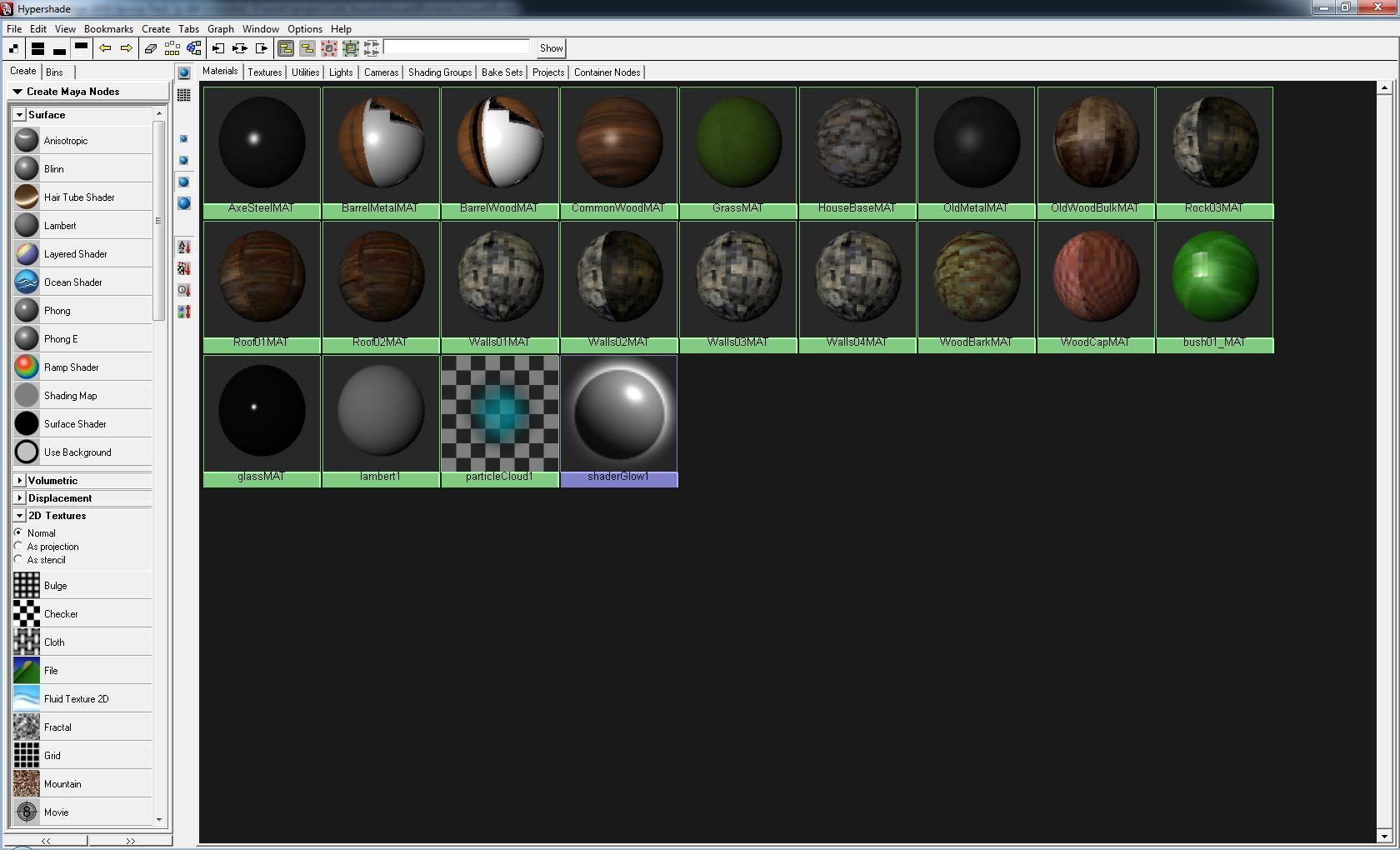Set small swatch size icon
Image resolution: width=1400 pixels, height=850 pixels.
[184, 139]
